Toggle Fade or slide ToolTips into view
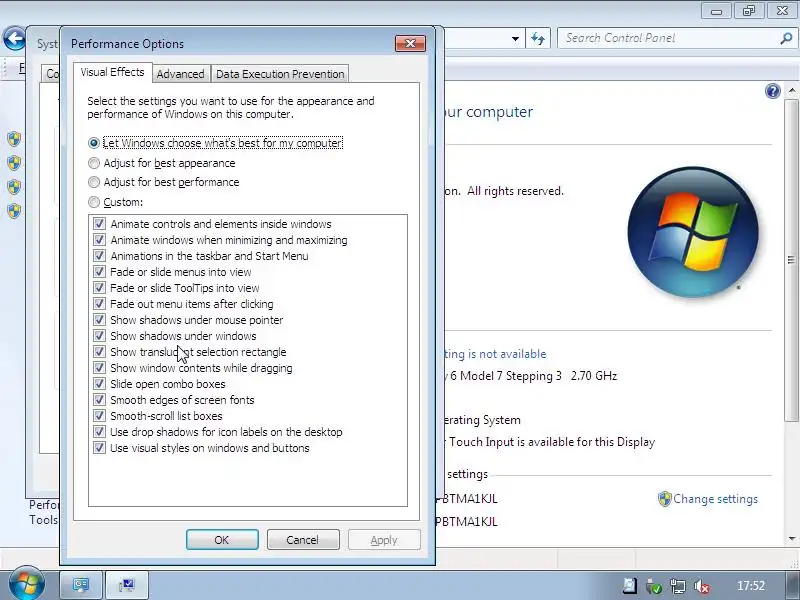This screenshot has height=600, width=800. pyautogui.click(x=99, y=288)
